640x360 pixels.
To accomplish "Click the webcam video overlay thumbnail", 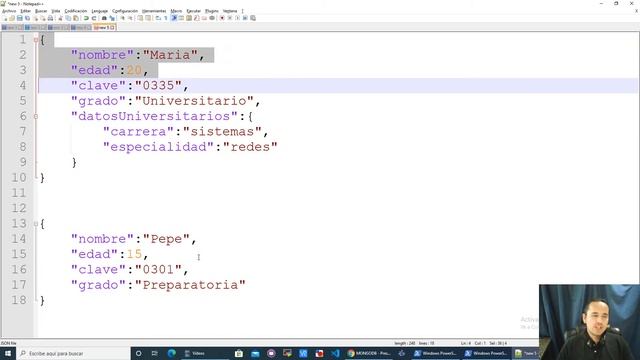I will (589, 322).
